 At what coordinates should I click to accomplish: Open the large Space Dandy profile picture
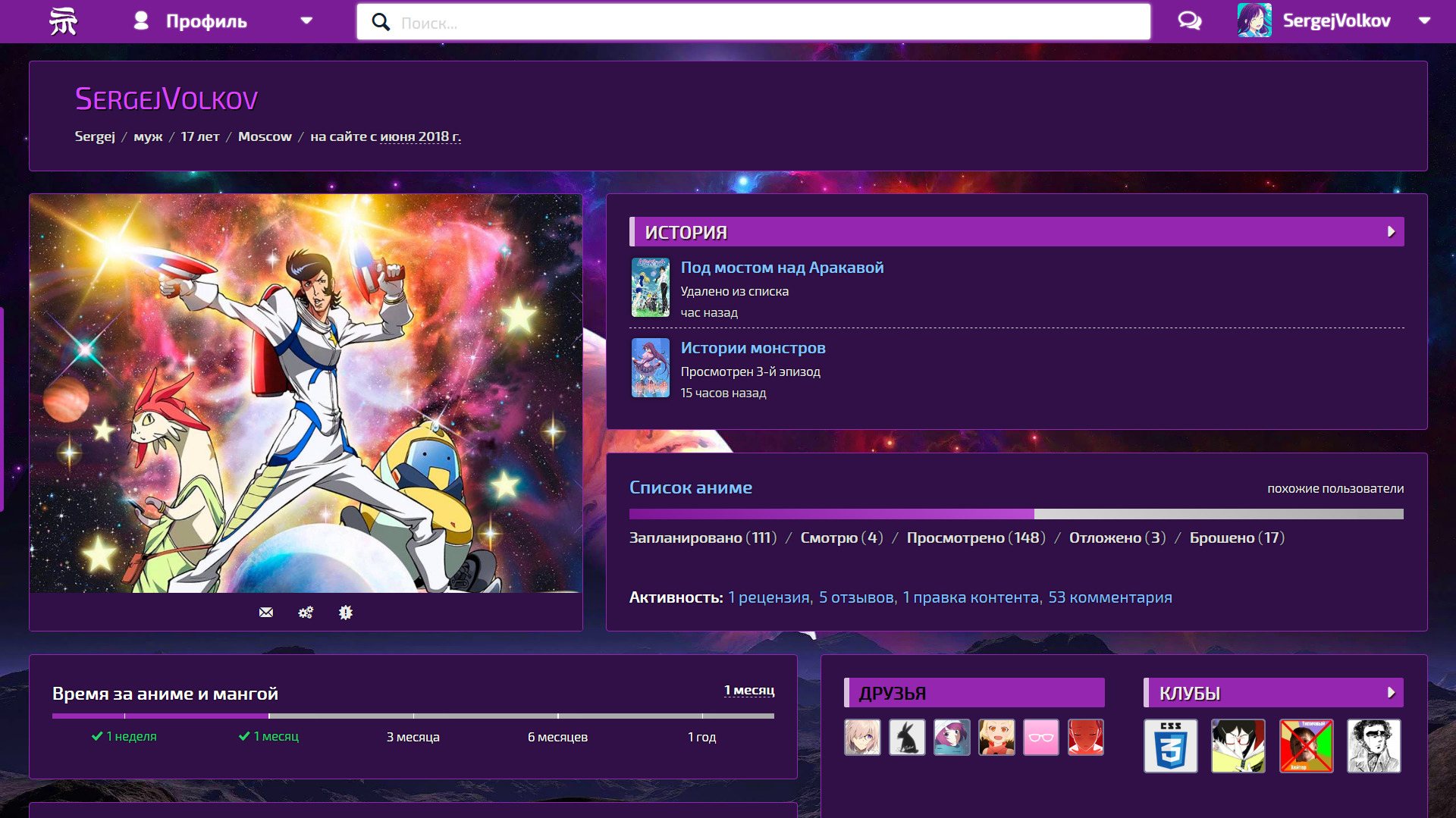pyautogui.click(x=306, y=393)
